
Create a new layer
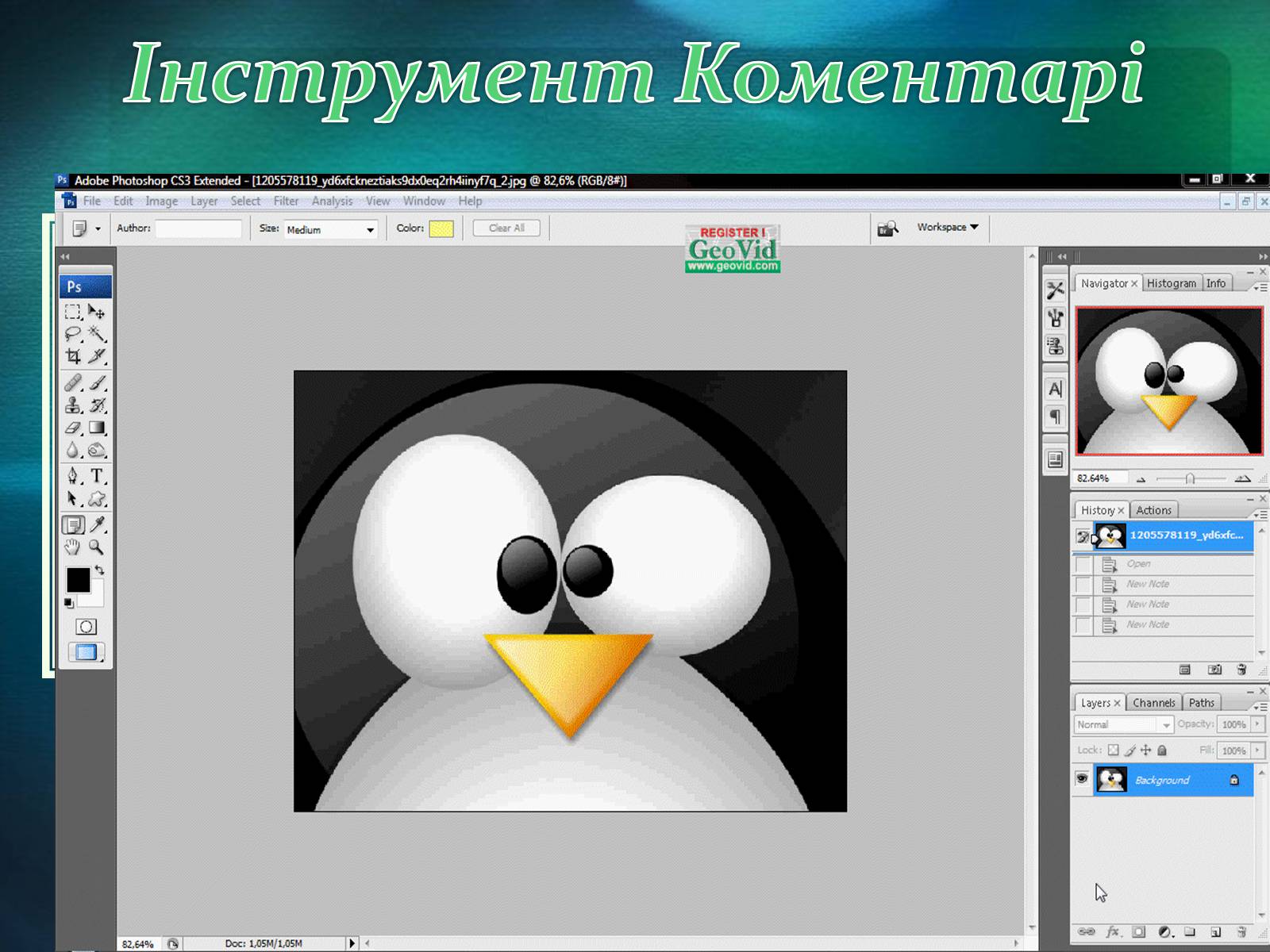1215,931
